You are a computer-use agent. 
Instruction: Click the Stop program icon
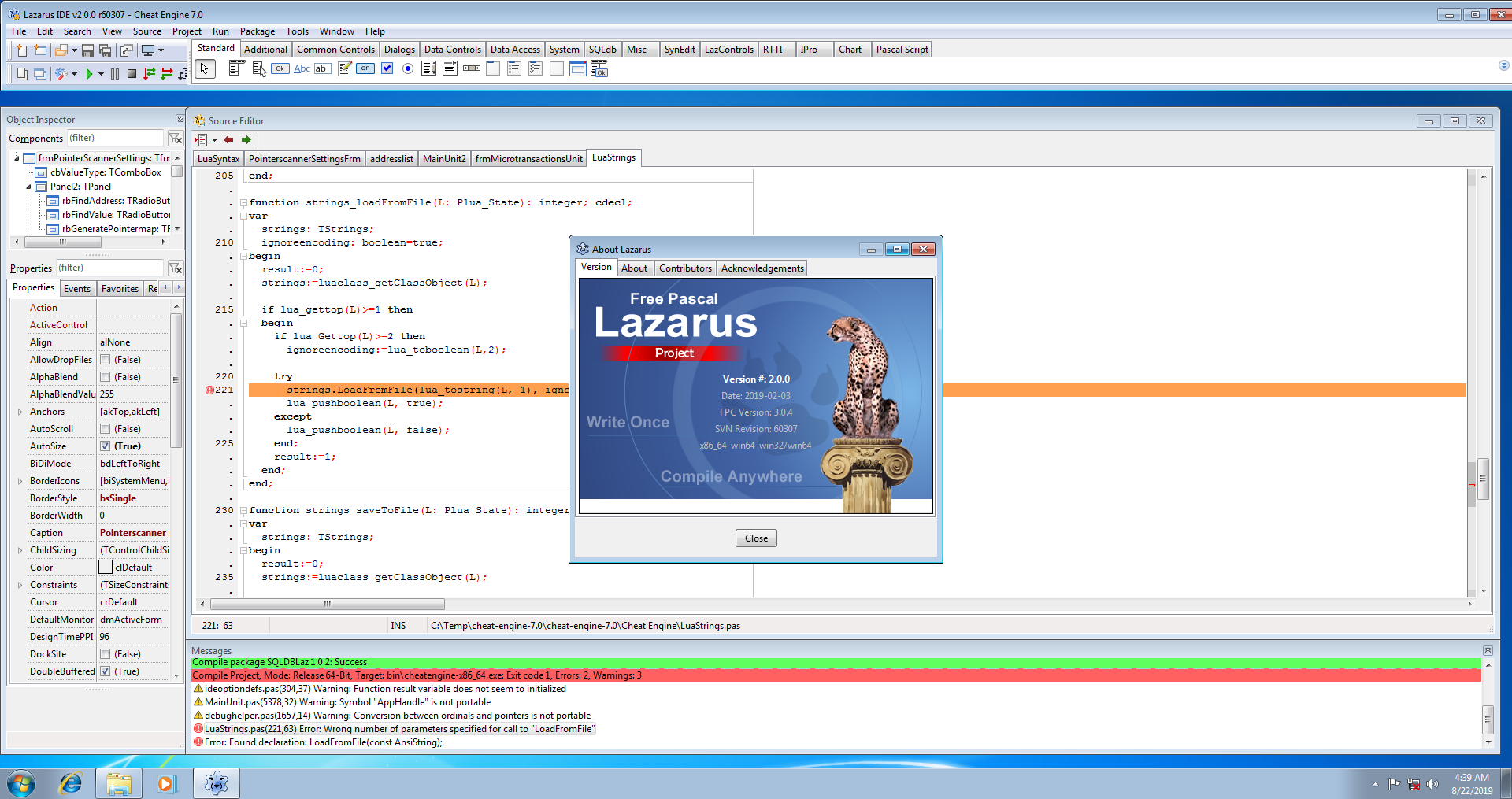[132, 74]
